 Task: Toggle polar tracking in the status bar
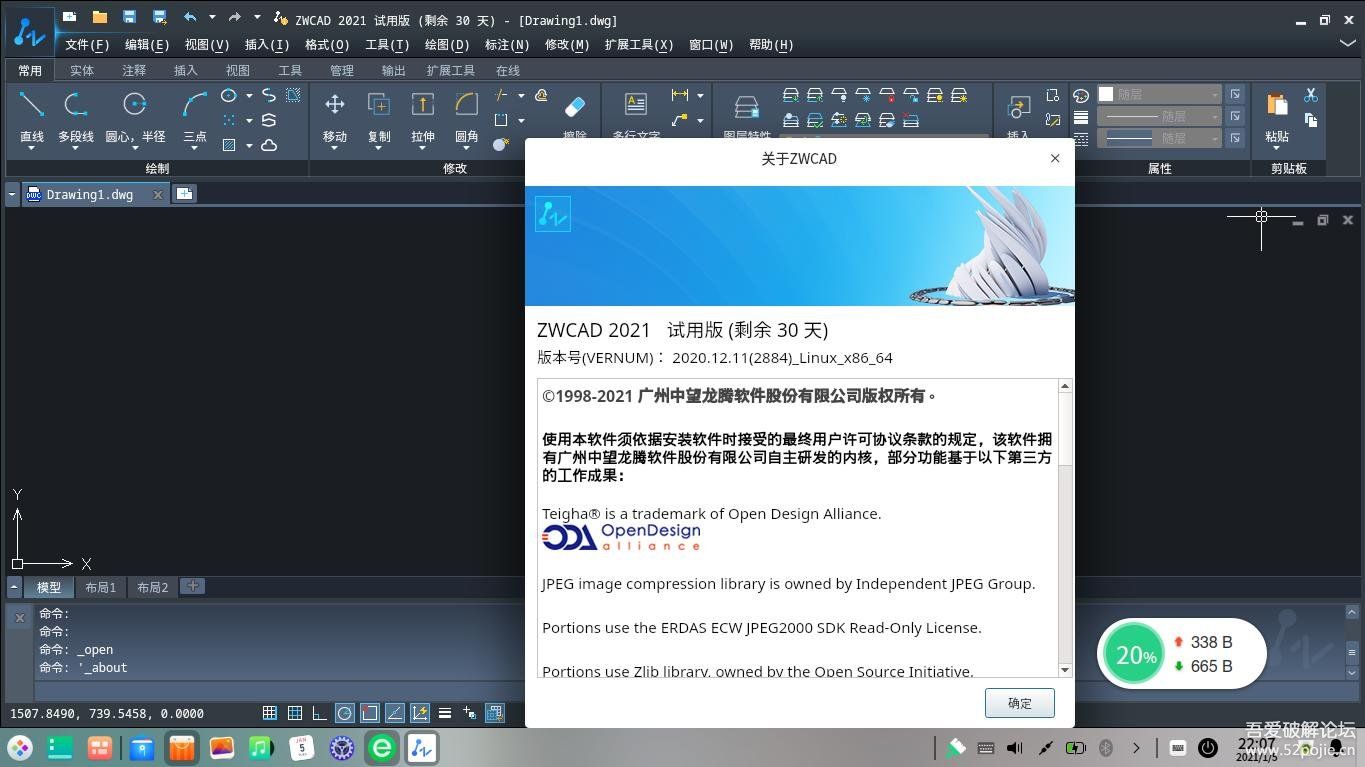tap(344, 713)
